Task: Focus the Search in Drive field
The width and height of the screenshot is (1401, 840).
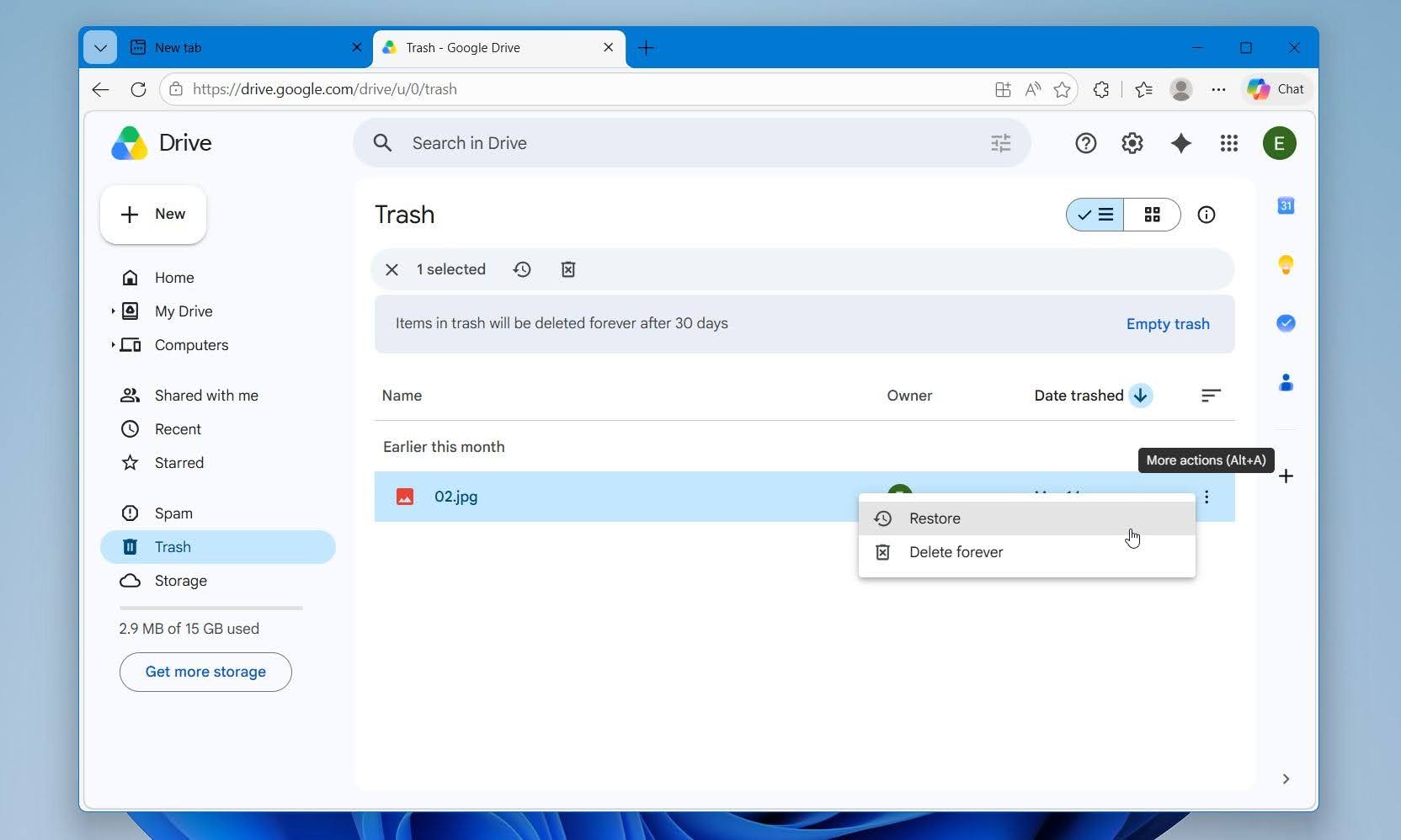Action: (x=692, y=143)
